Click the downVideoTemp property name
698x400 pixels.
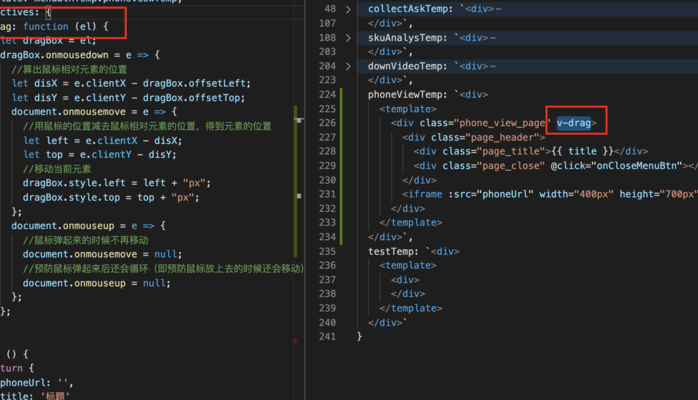point(404,66)
